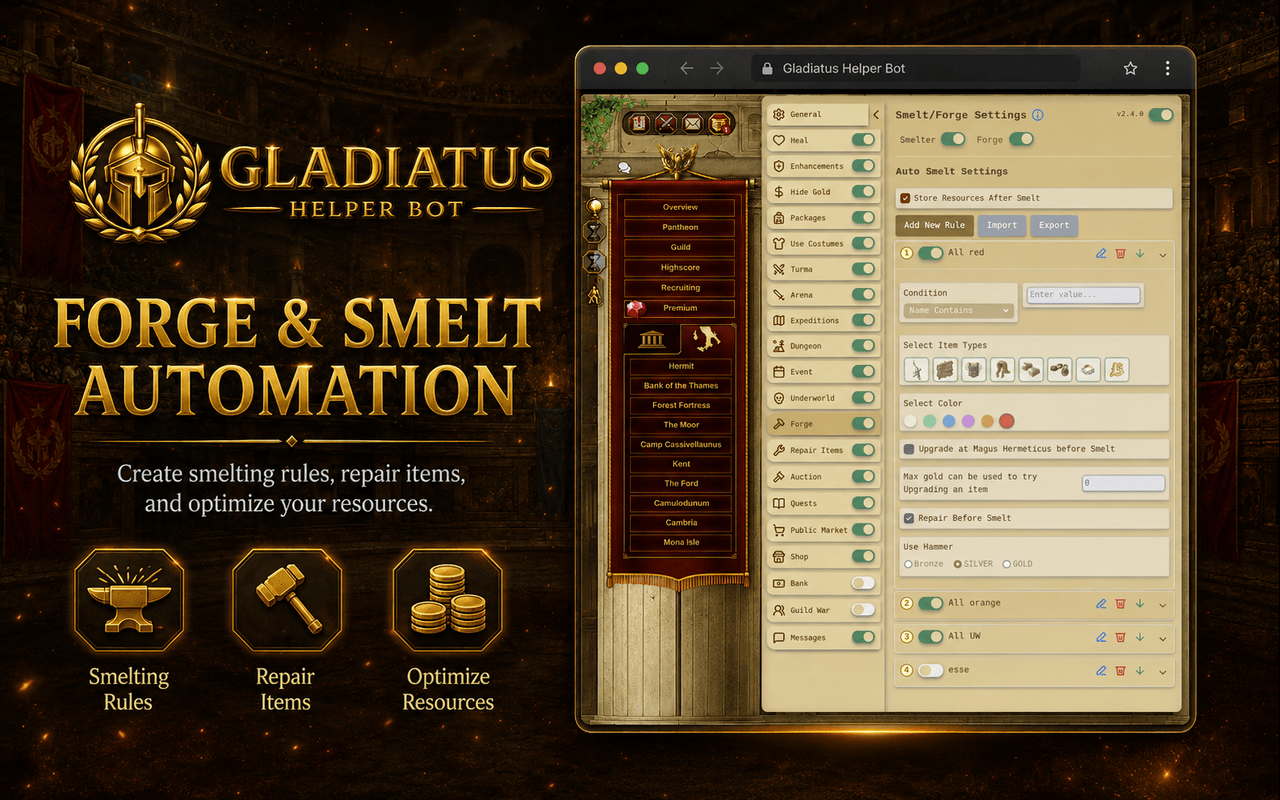Edit the 'esse' rule with pencil icon
Image resolution: width=1280 pixels, height=800 pixels.
[x=1101, y=671]
